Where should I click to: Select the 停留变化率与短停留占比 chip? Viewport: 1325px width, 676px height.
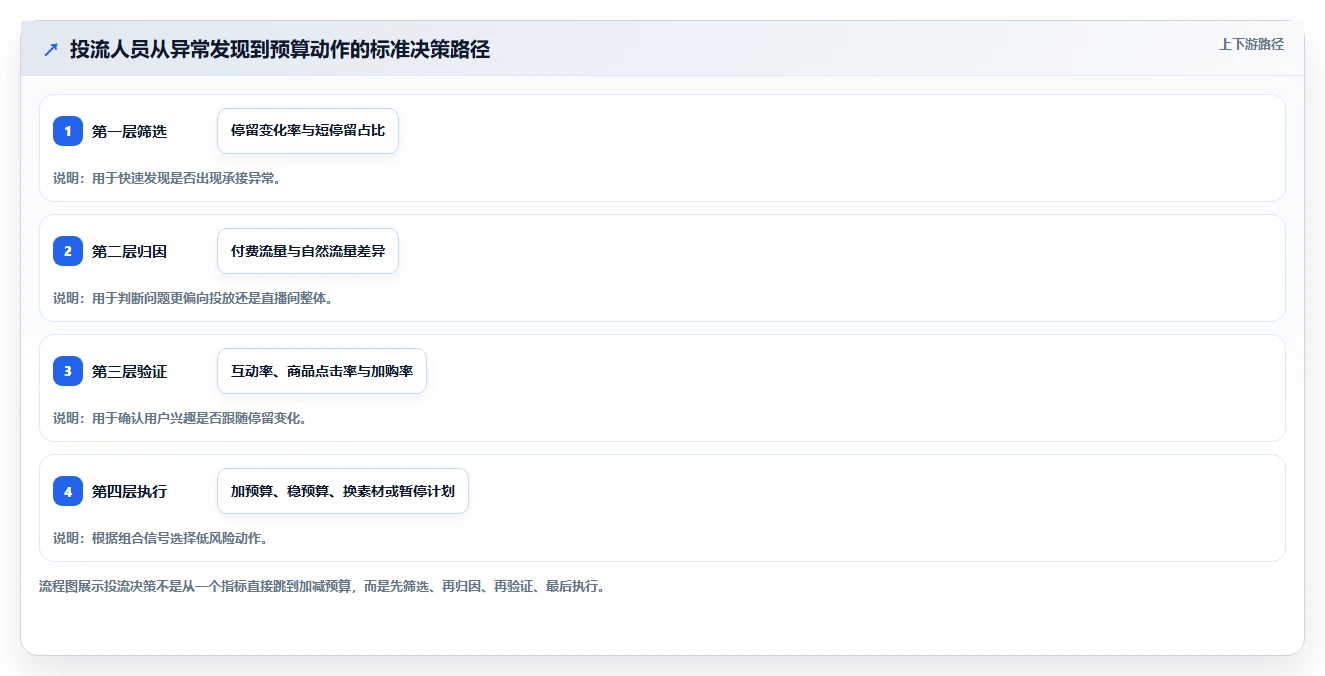[x=308, y=131]
